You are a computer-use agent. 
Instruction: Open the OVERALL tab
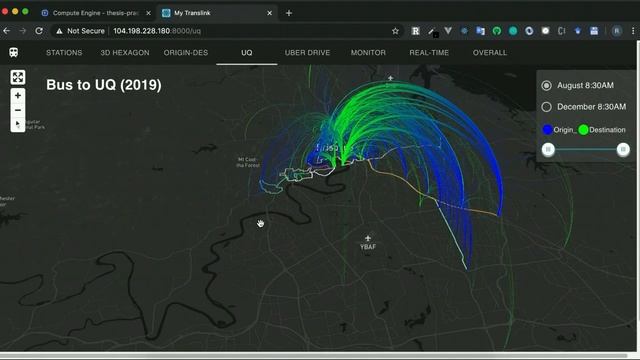[x=490, y=53]
